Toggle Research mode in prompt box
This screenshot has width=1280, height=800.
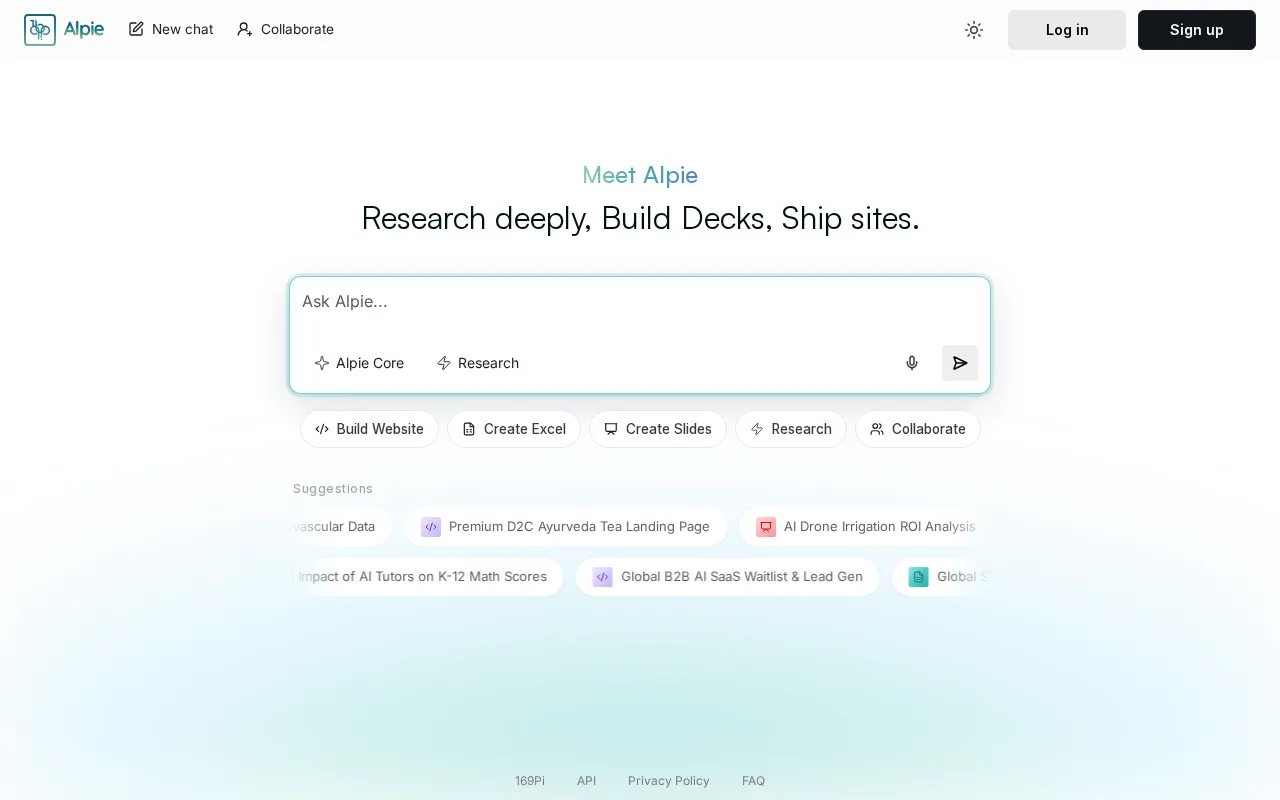478,363
